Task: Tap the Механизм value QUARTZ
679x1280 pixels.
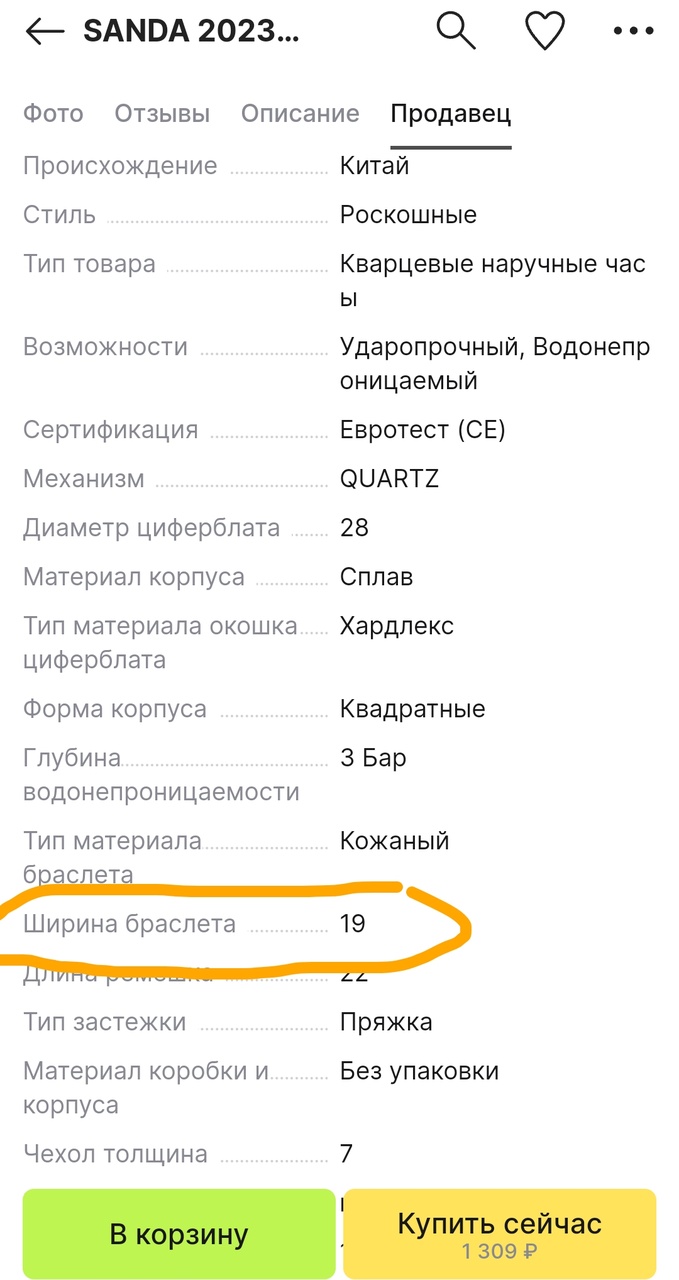Action: pyautogui.click(x=389, y=479)
